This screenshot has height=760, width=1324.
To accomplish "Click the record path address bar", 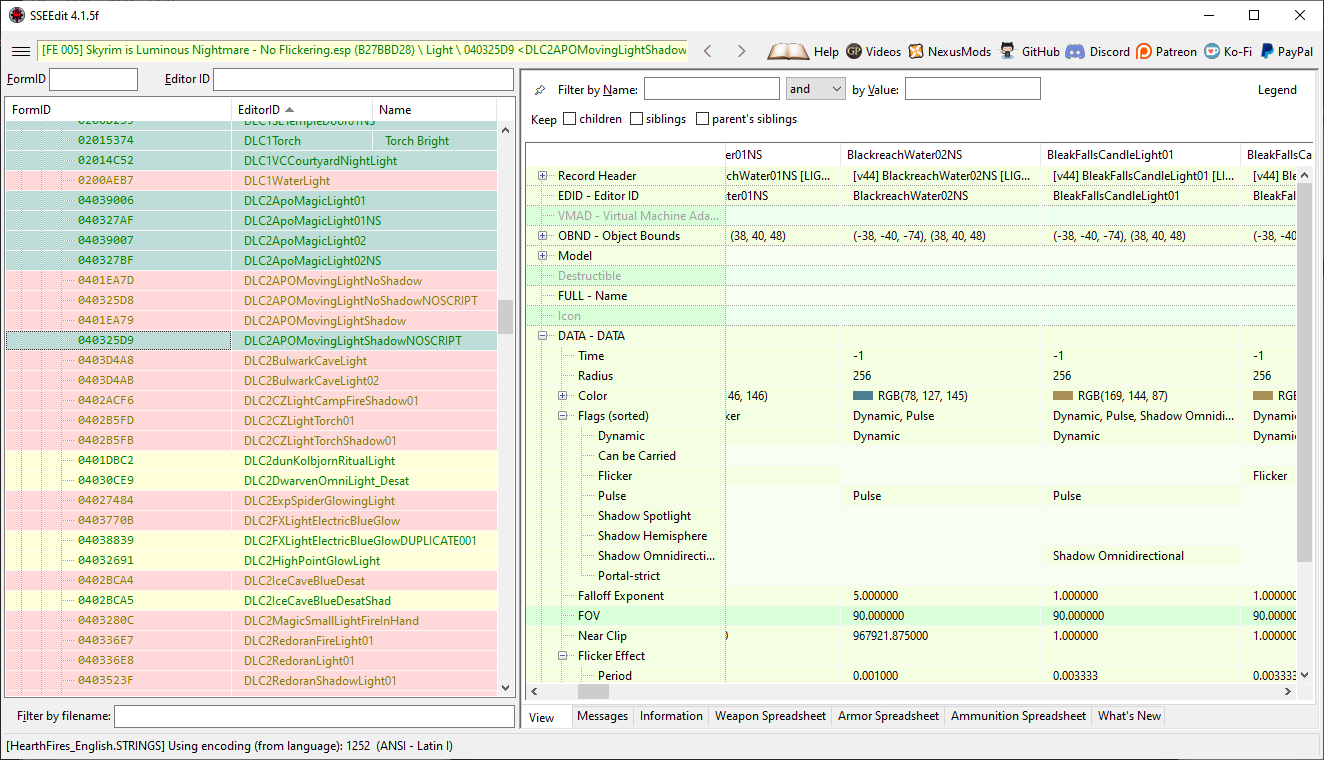I will pos(363,50).
